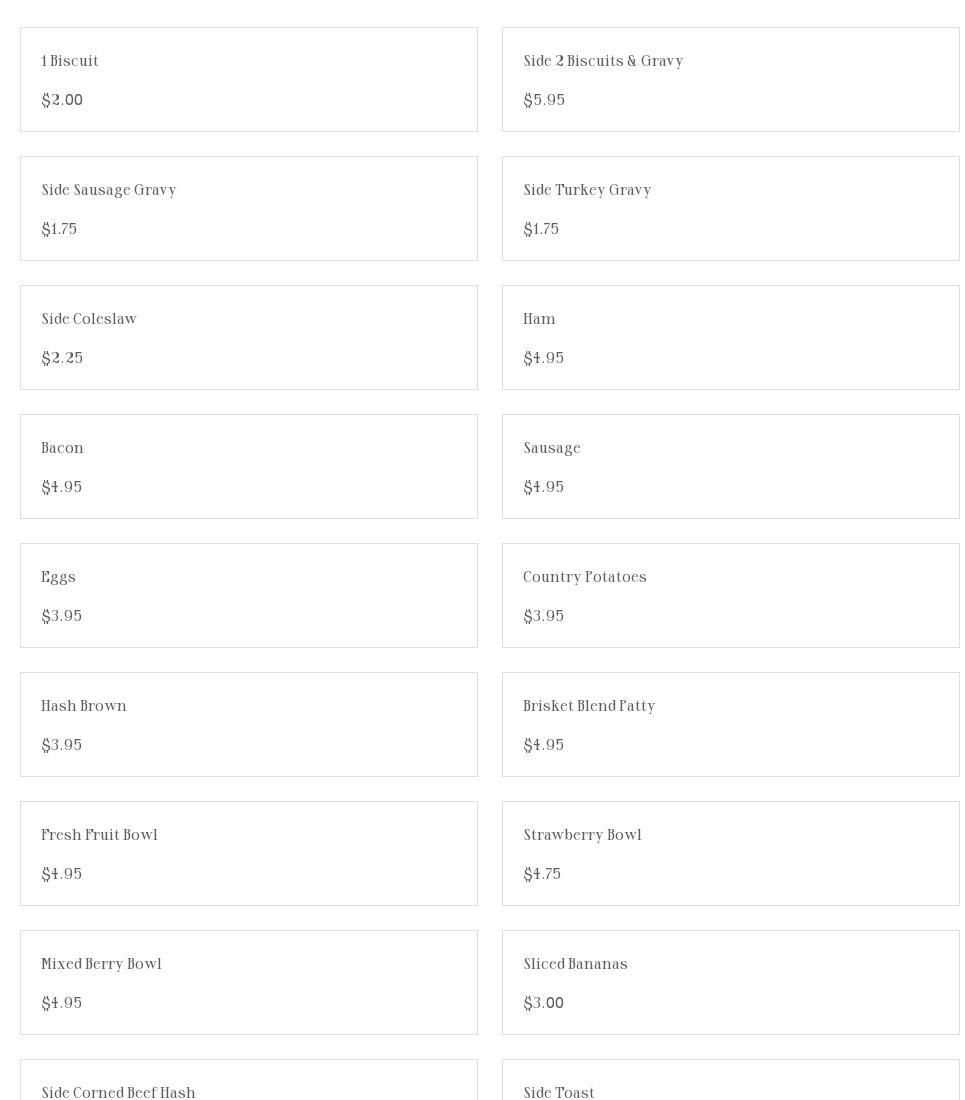This screenshot has width=965, height=1100.
Task: Add the Ham side item
Action: point(730,338)
